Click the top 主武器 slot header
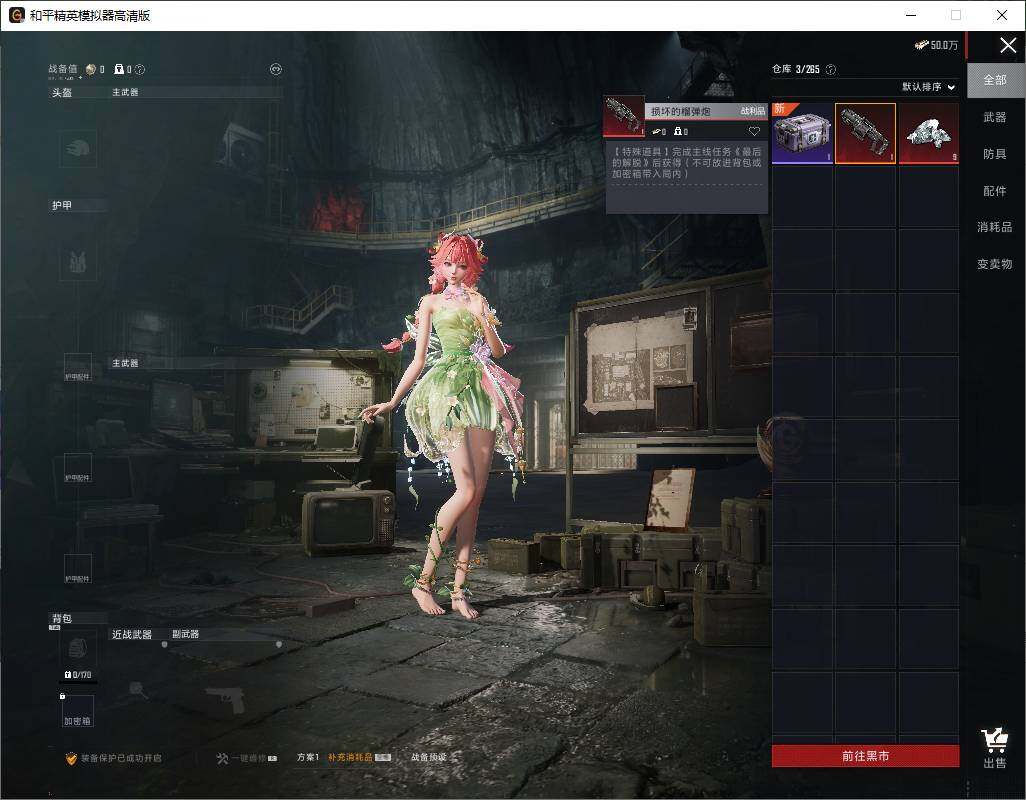Image resolution: width=1026 pixels, height=800 pixels. pyautogui.click(x=125, y=92)
